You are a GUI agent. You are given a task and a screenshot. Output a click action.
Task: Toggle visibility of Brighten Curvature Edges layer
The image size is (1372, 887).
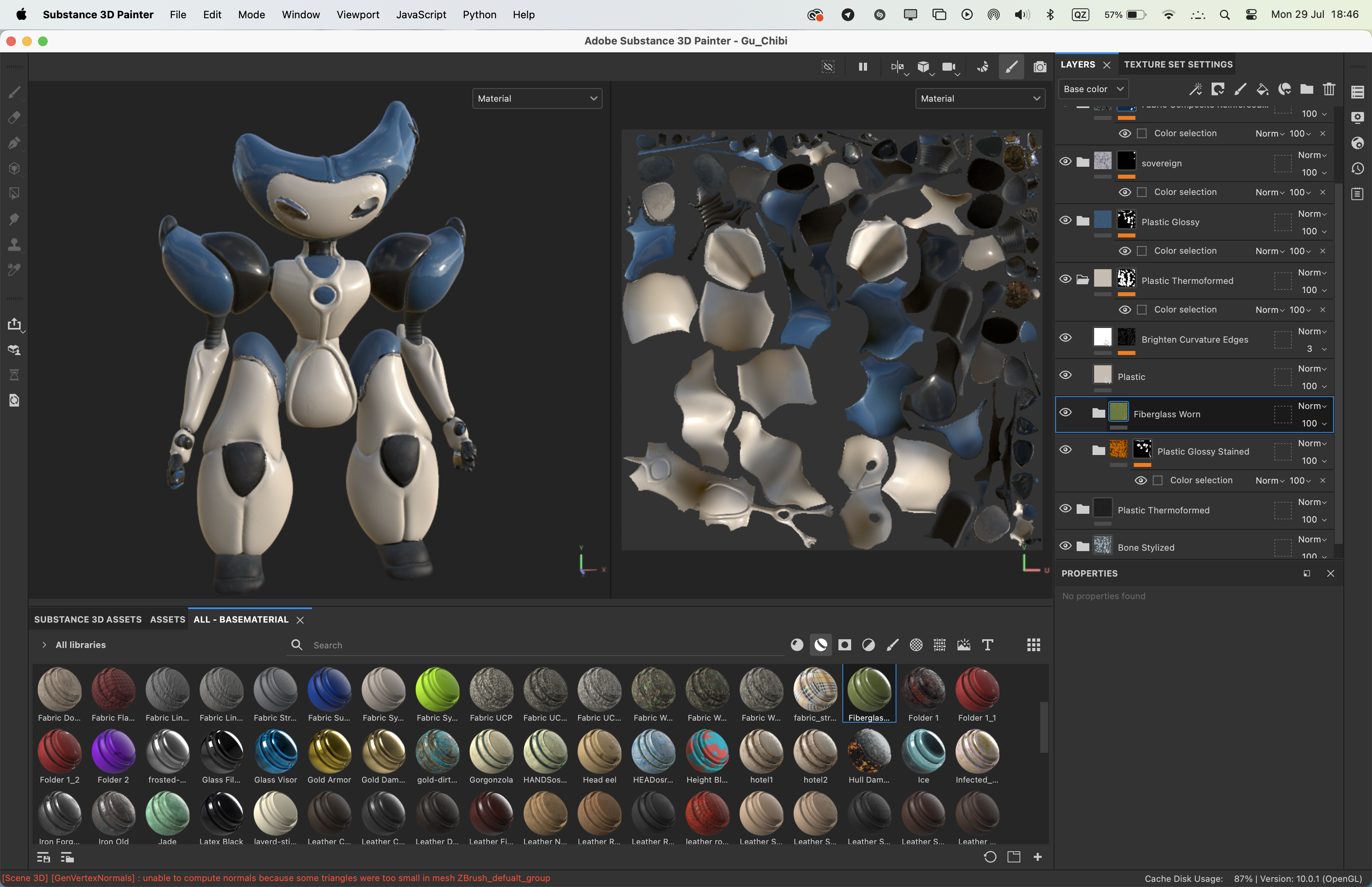[x=1065, y=338]
